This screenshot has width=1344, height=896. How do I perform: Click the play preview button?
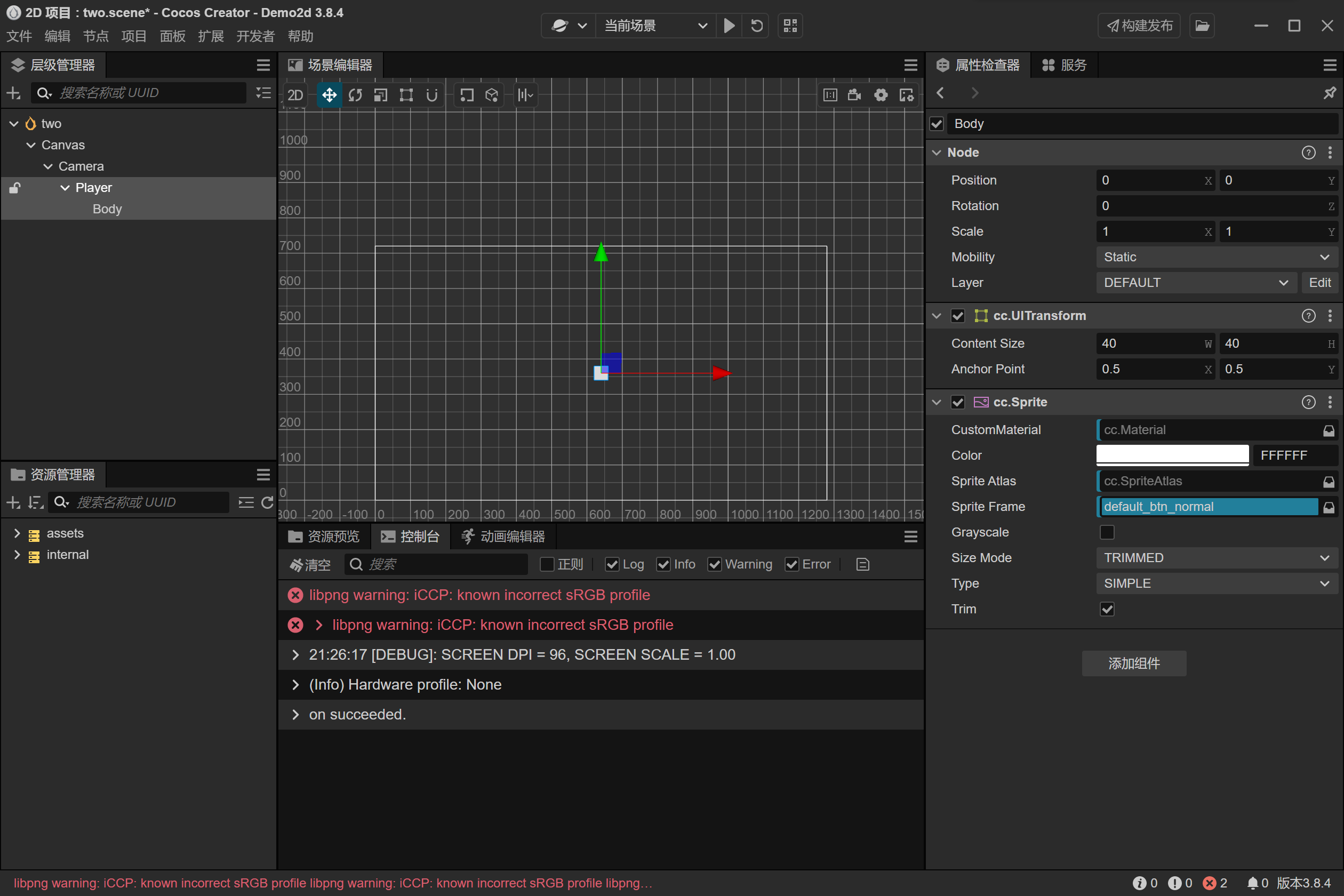[729, 26]
